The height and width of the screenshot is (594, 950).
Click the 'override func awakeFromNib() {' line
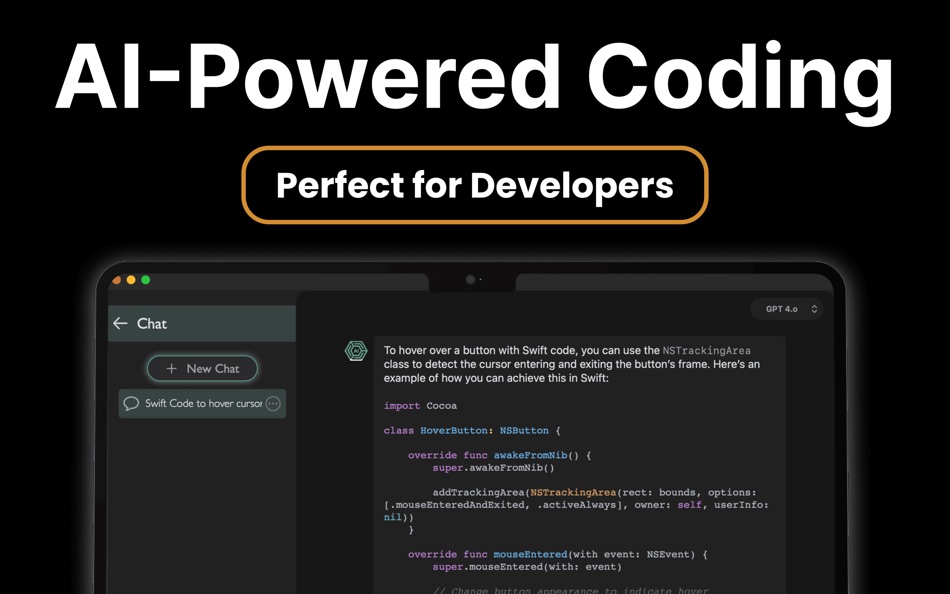(x=499, y=455)
